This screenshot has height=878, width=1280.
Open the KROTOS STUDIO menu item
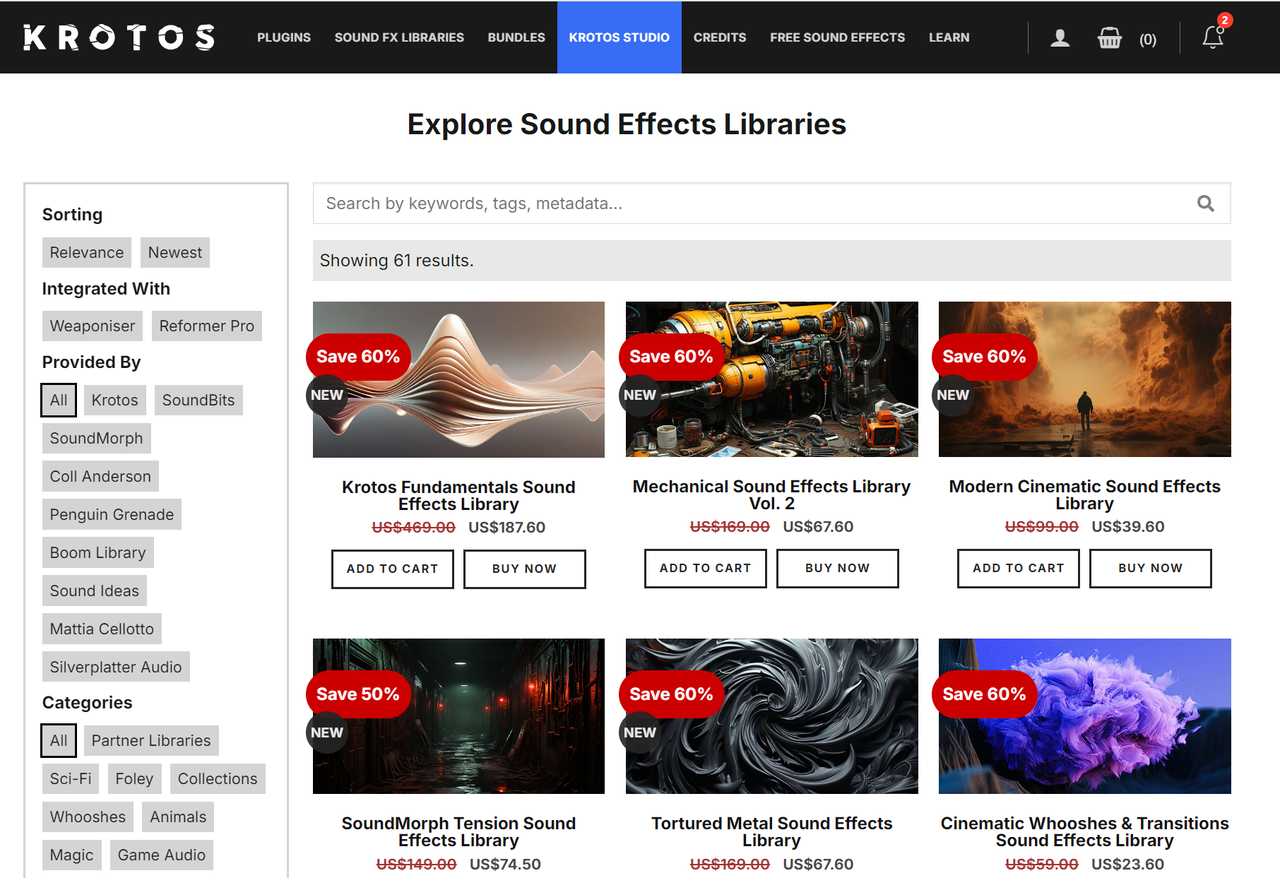(x=619, y=37)
